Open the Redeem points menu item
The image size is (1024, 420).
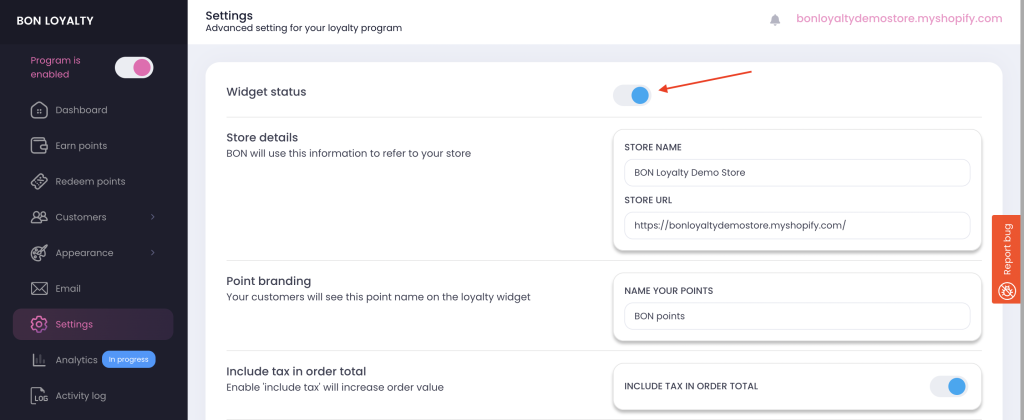tap(93, 182)
